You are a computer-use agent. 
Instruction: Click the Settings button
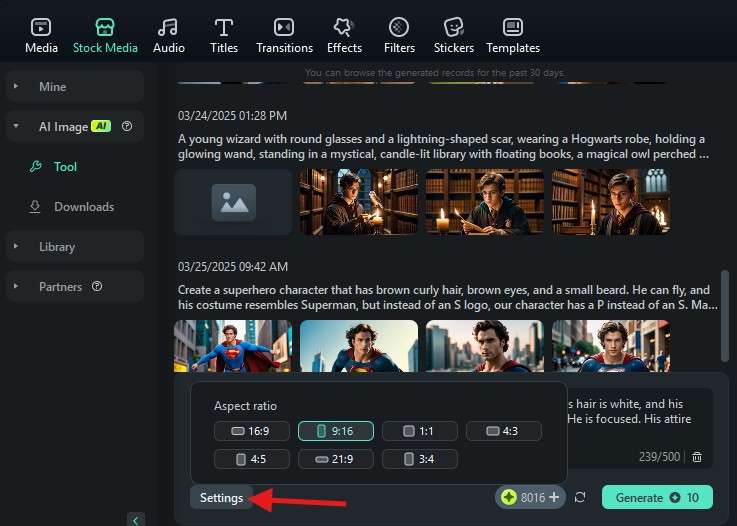pos(221,498)
